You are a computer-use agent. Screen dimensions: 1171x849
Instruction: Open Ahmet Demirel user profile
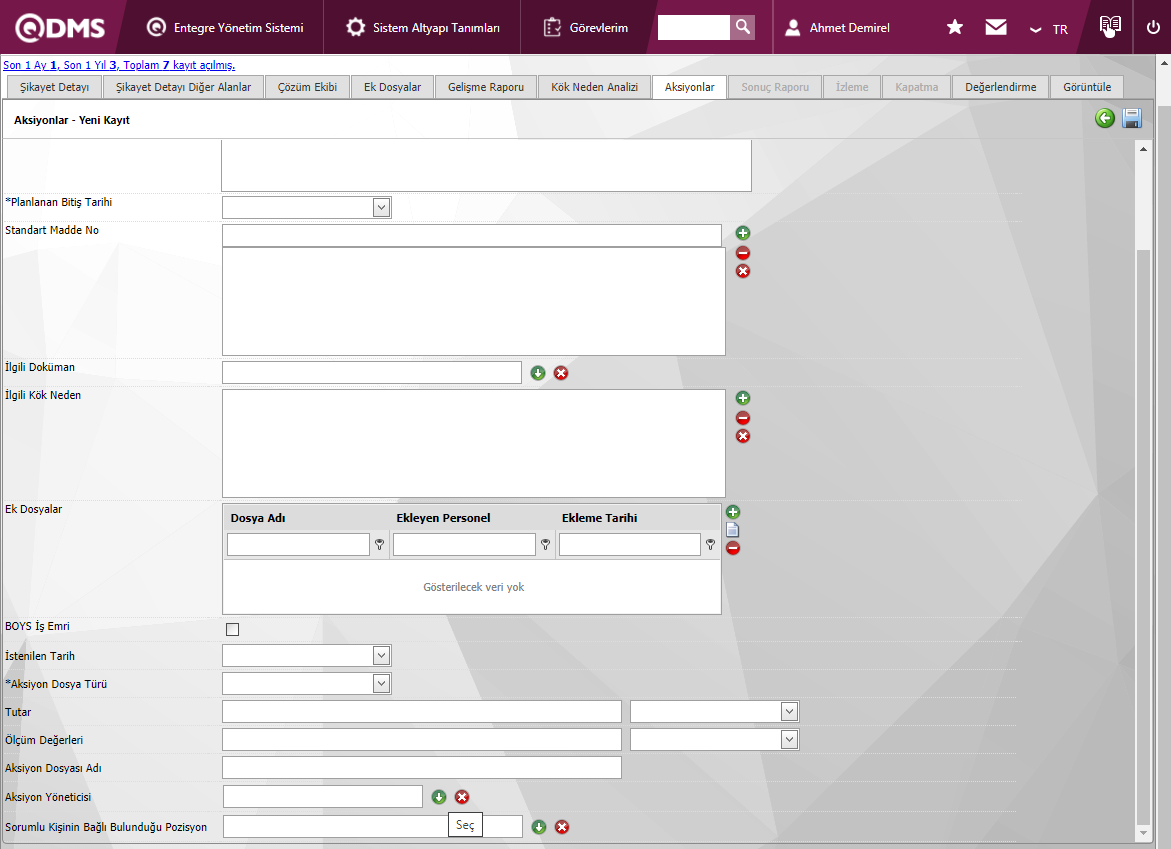point(838,28)
